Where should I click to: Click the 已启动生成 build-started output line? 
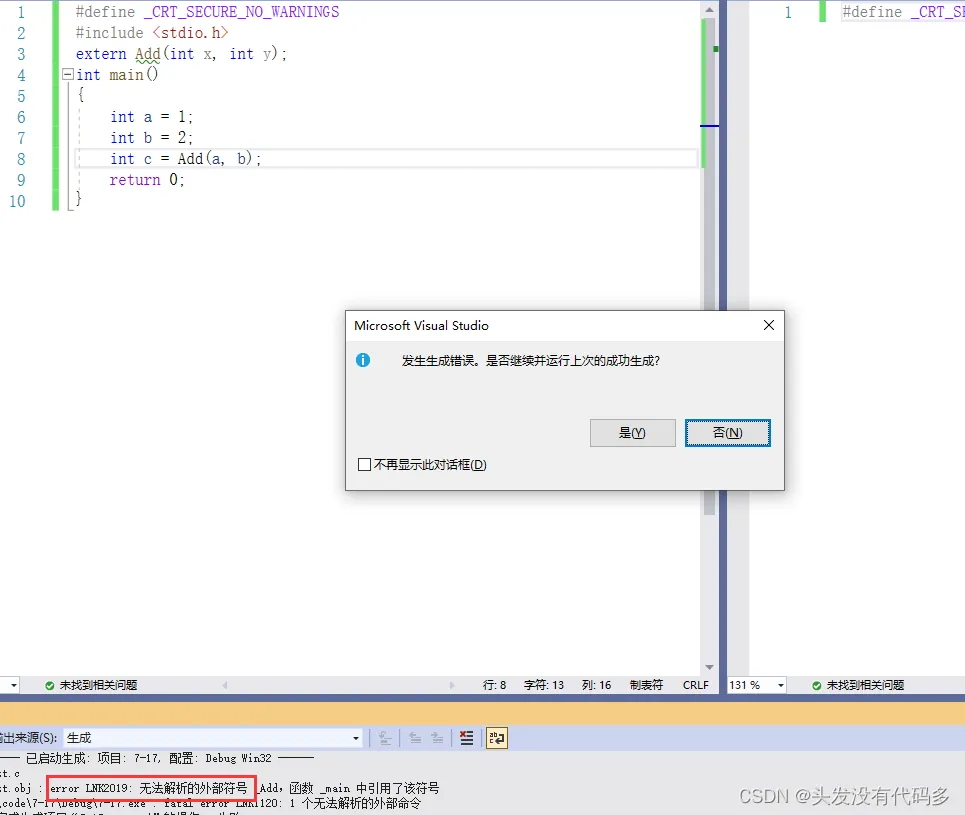click(x=157, y=758)
